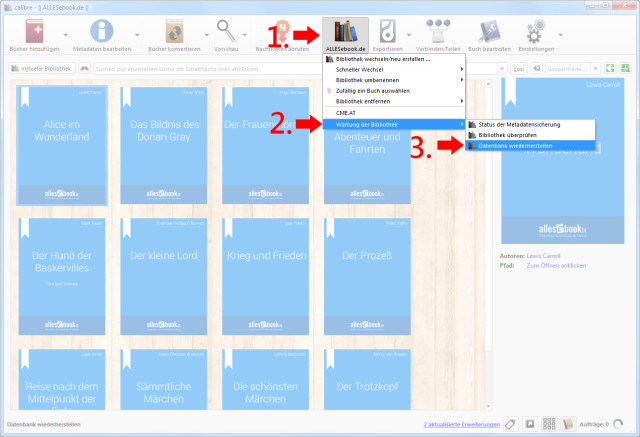Select Reise nach dem Mittelpunkt der Erde cover
This screenshot has width=640, height=437.
62,379
